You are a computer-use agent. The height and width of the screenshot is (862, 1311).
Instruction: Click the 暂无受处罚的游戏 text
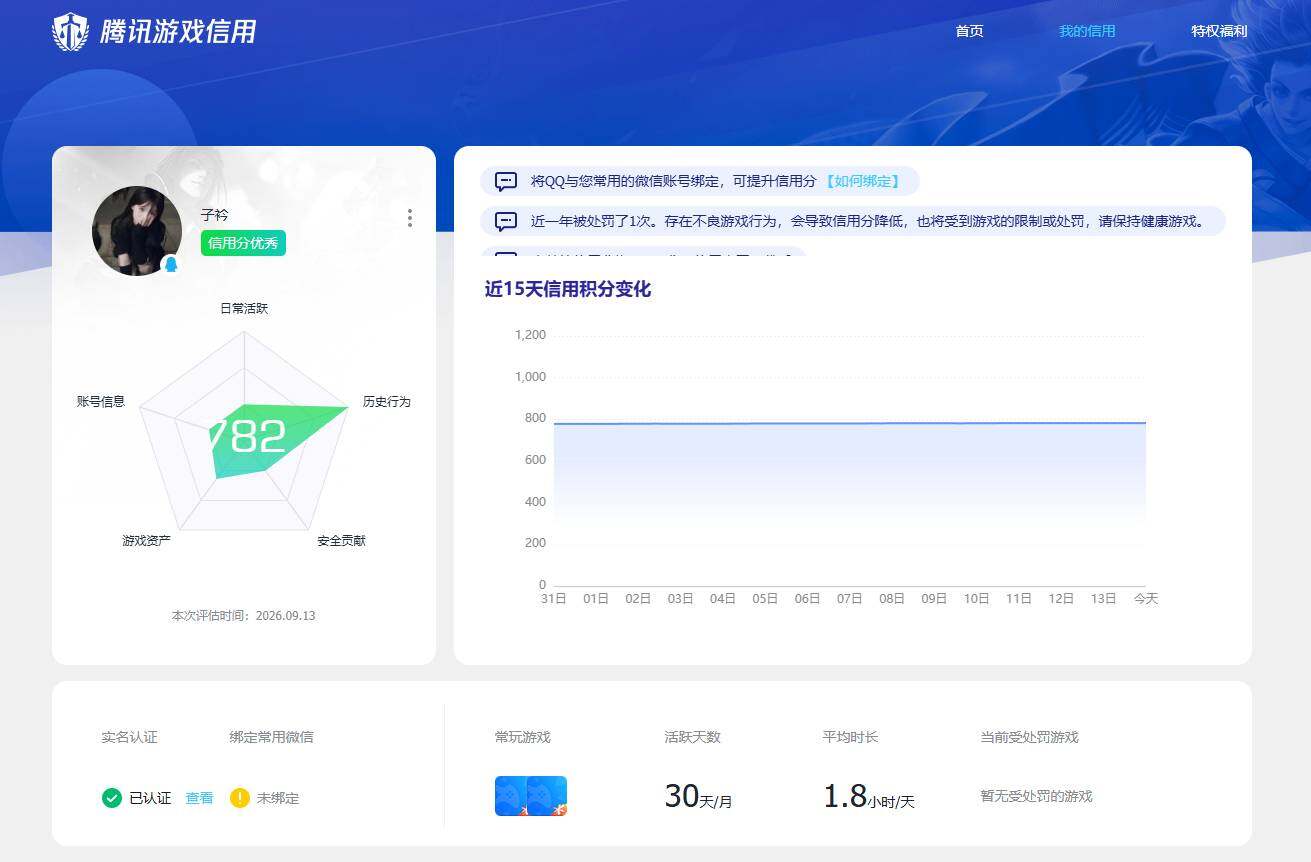coord(1036,796)
